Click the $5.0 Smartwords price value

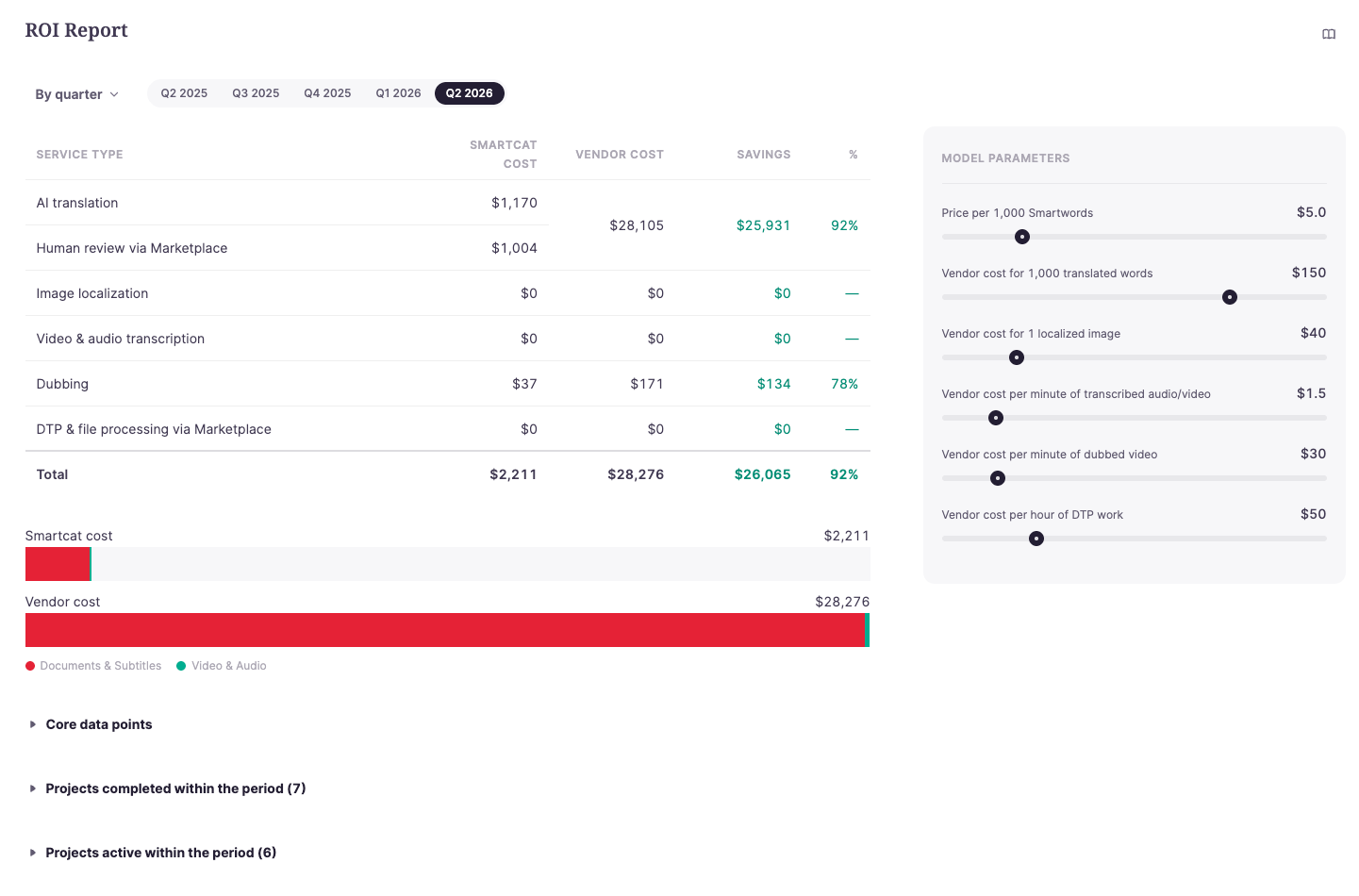pyautogui.click(x=1311, y=212)
